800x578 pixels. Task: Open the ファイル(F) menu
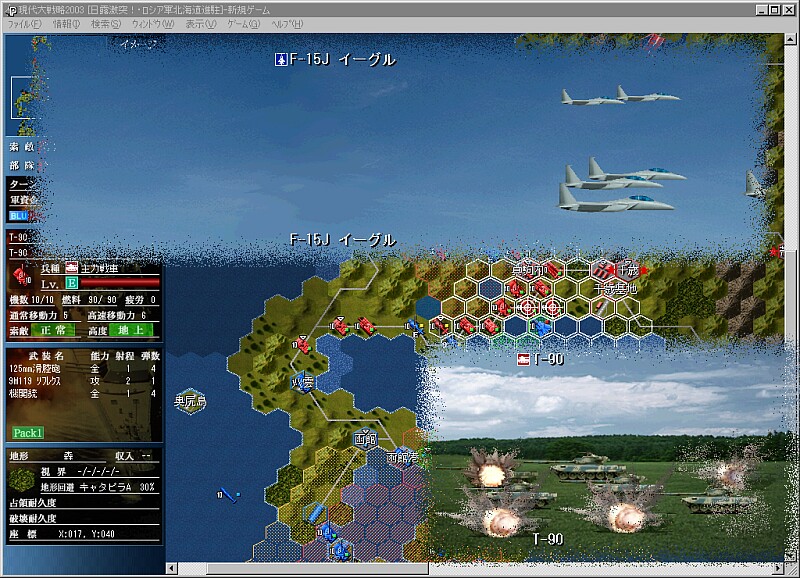pos(24,24)
